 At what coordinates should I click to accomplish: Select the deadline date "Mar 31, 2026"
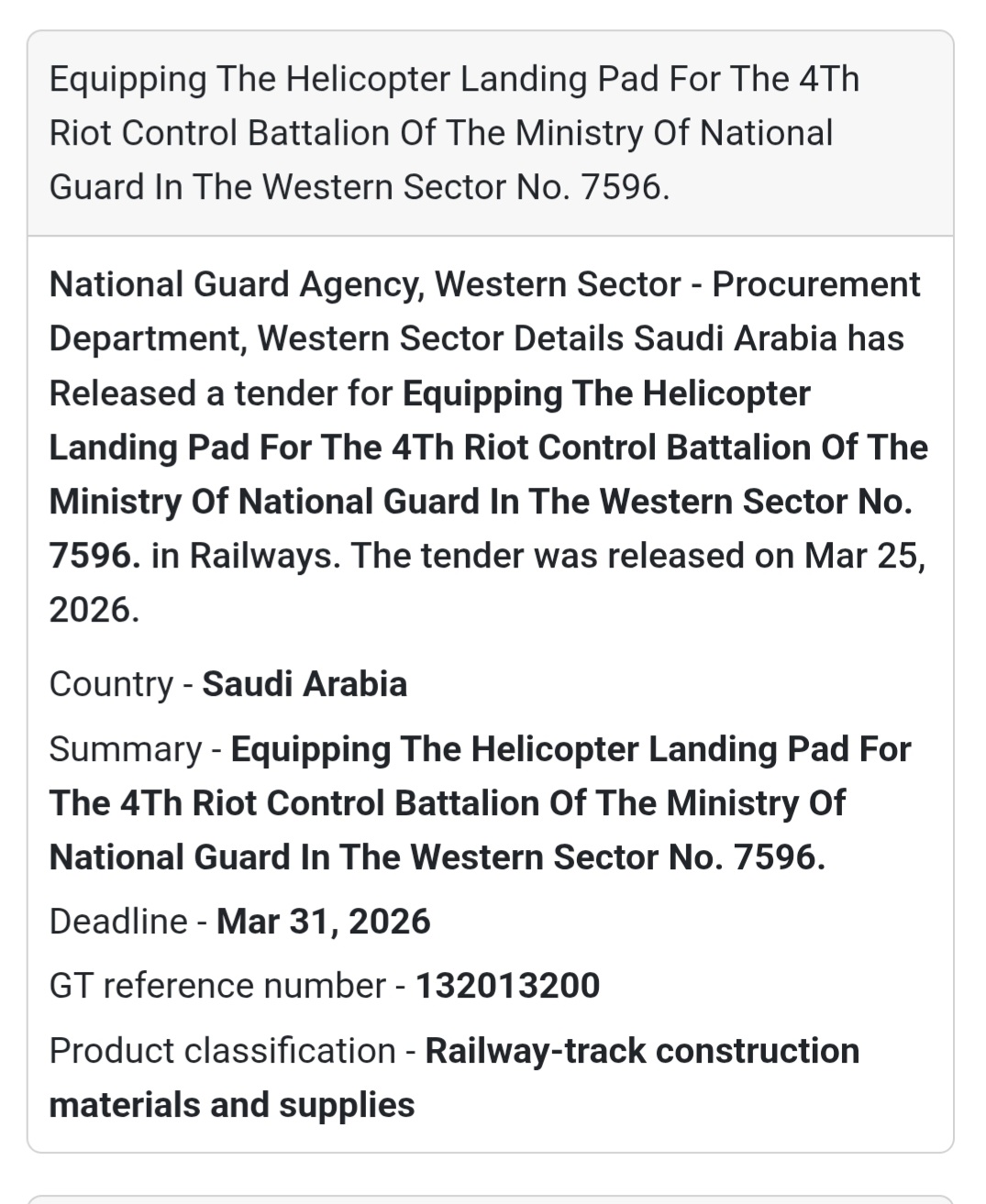coord(323,922)
